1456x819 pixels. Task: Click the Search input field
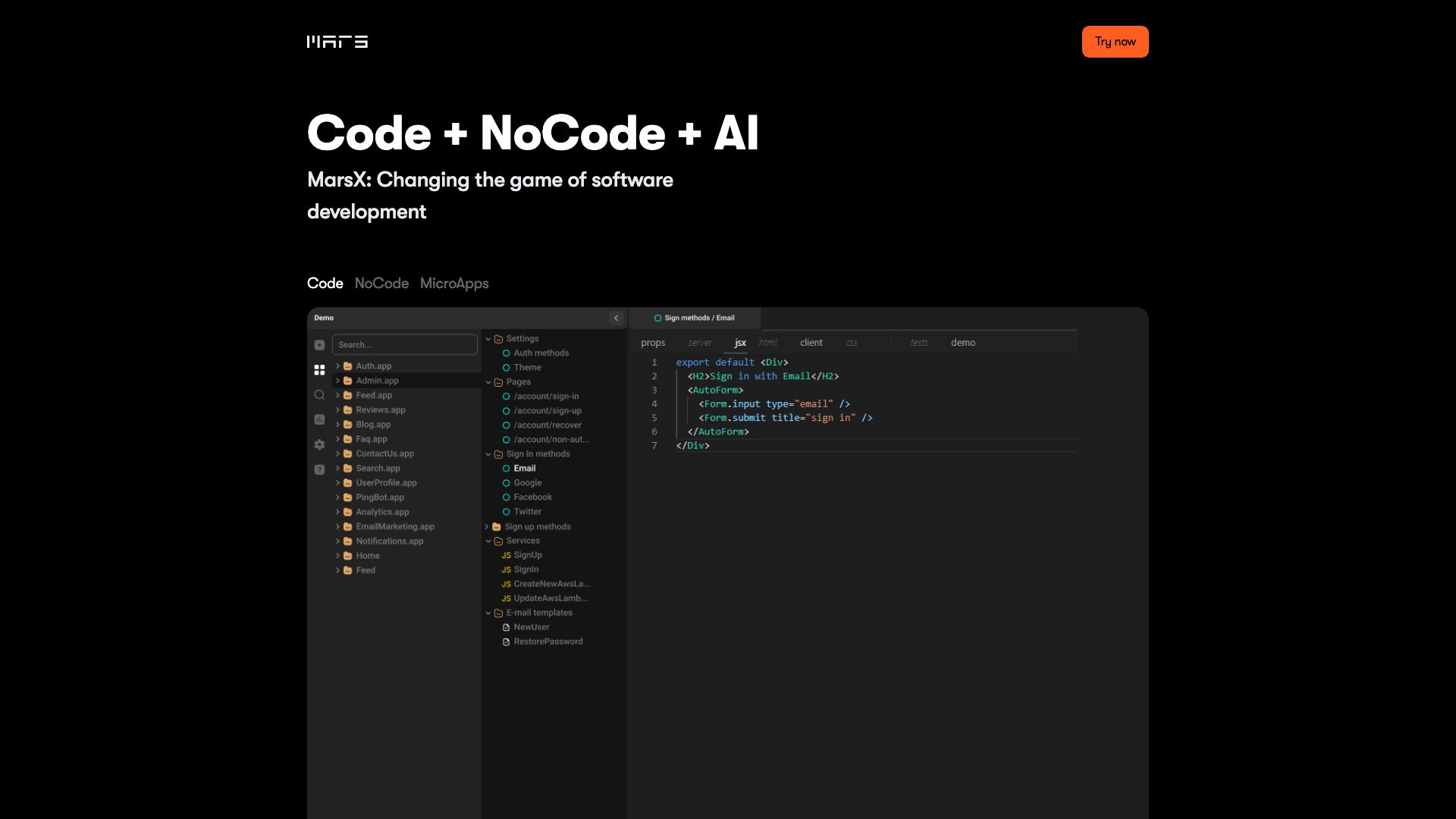405,345
